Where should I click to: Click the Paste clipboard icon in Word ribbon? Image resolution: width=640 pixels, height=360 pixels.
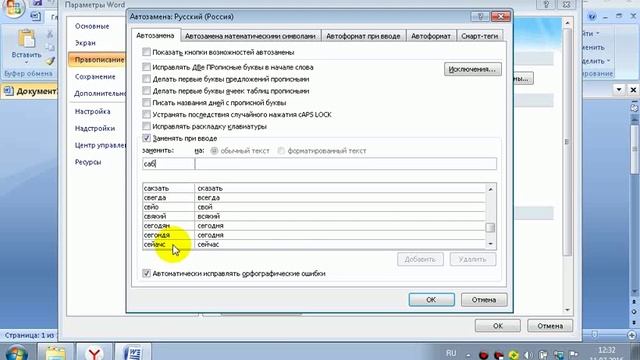[x=27, y=39]
